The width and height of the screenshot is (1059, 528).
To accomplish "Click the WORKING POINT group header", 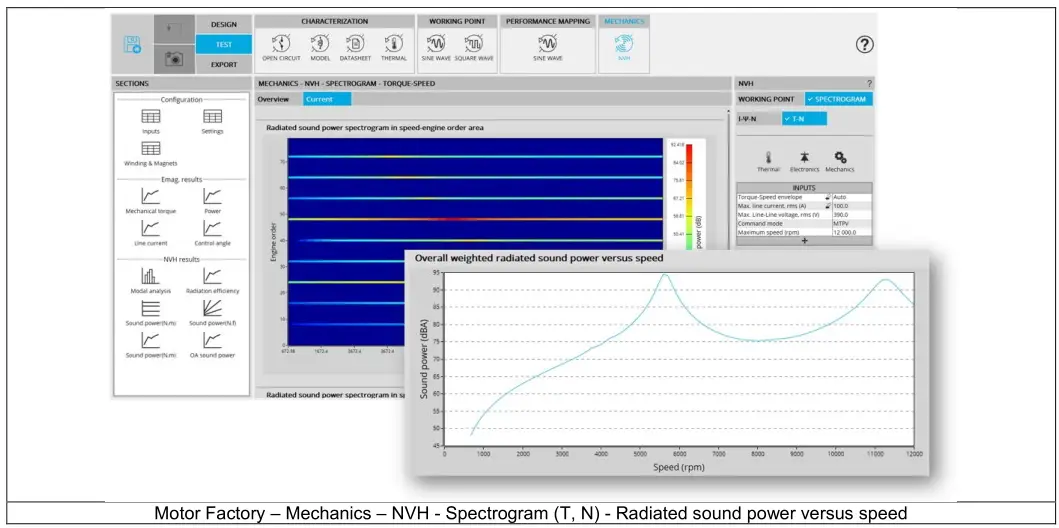I will point(457,22).
